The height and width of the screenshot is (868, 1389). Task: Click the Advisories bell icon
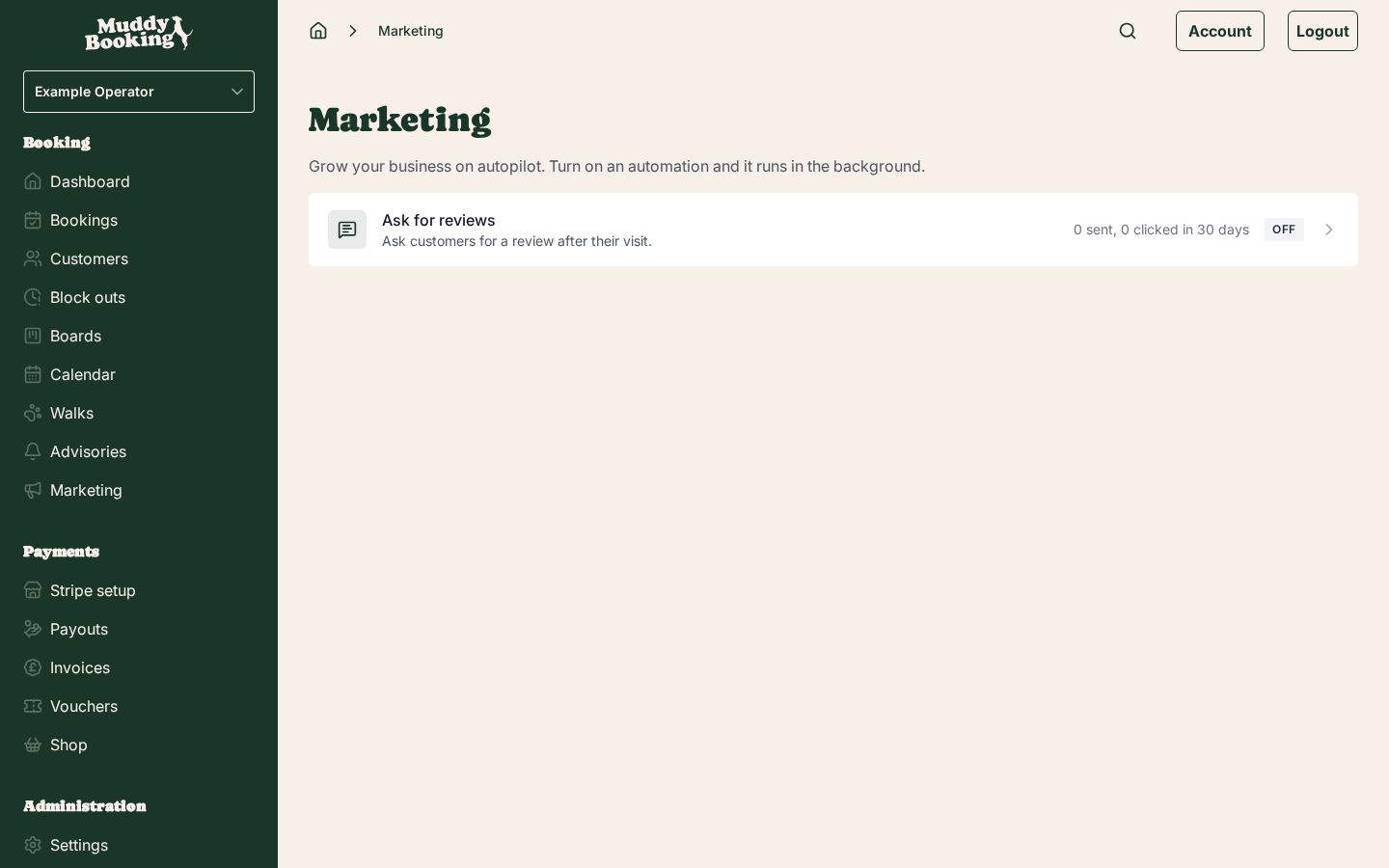coord(33,451)
